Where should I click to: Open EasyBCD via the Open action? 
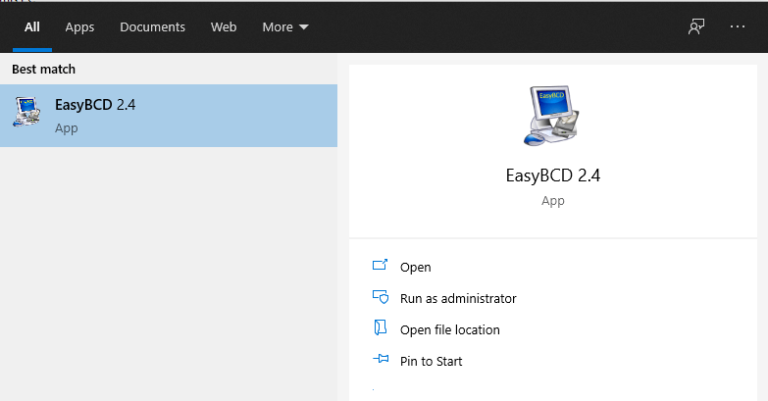pyautogui.click(x=415, y=267)
